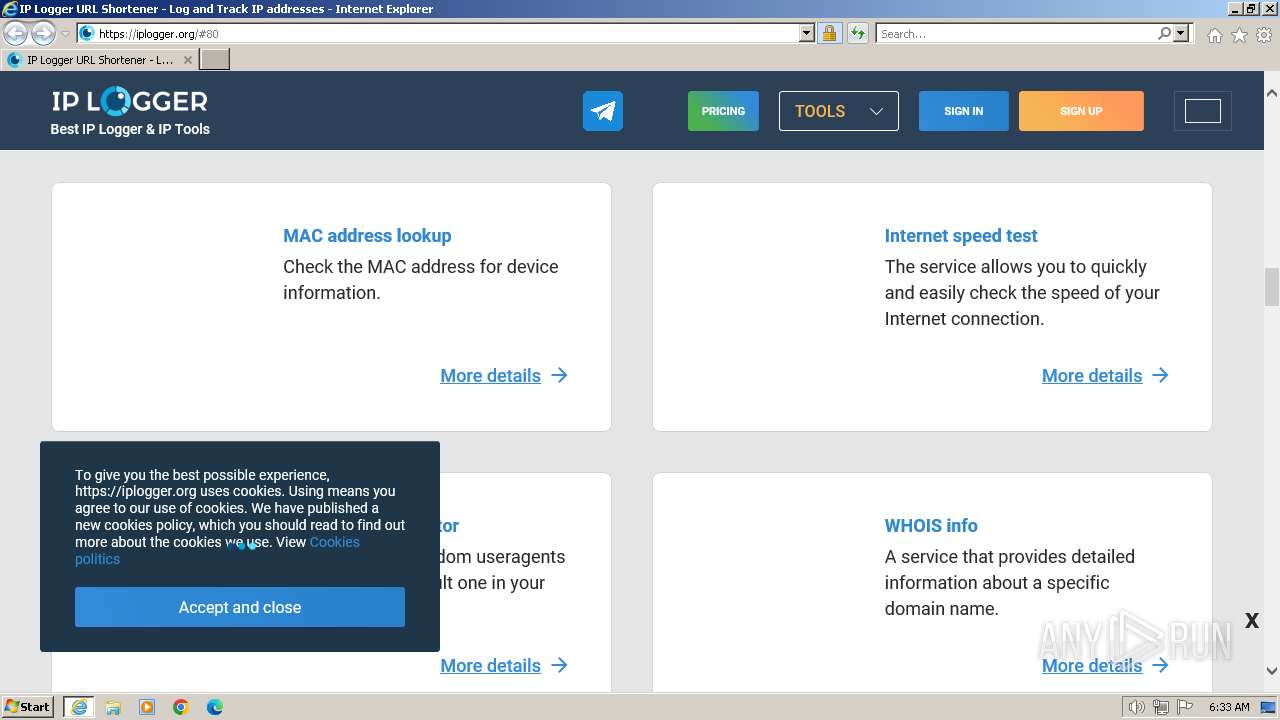Expand the TOOLS dropdown
The height and width of the screenshot is (720, 1280).
tap(839, 111)
